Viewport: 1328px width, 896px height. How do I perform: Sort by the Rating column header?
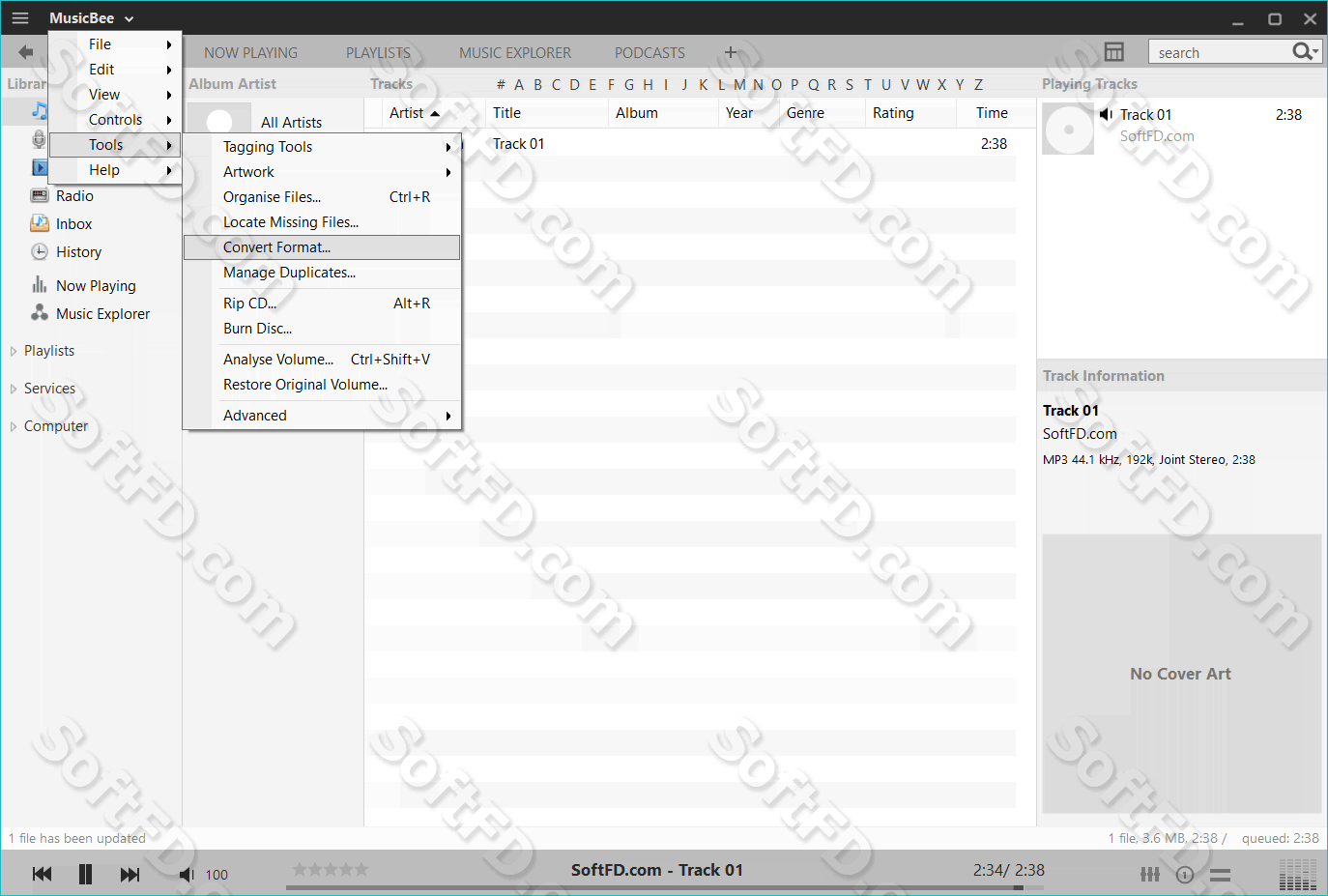point(911,113)
